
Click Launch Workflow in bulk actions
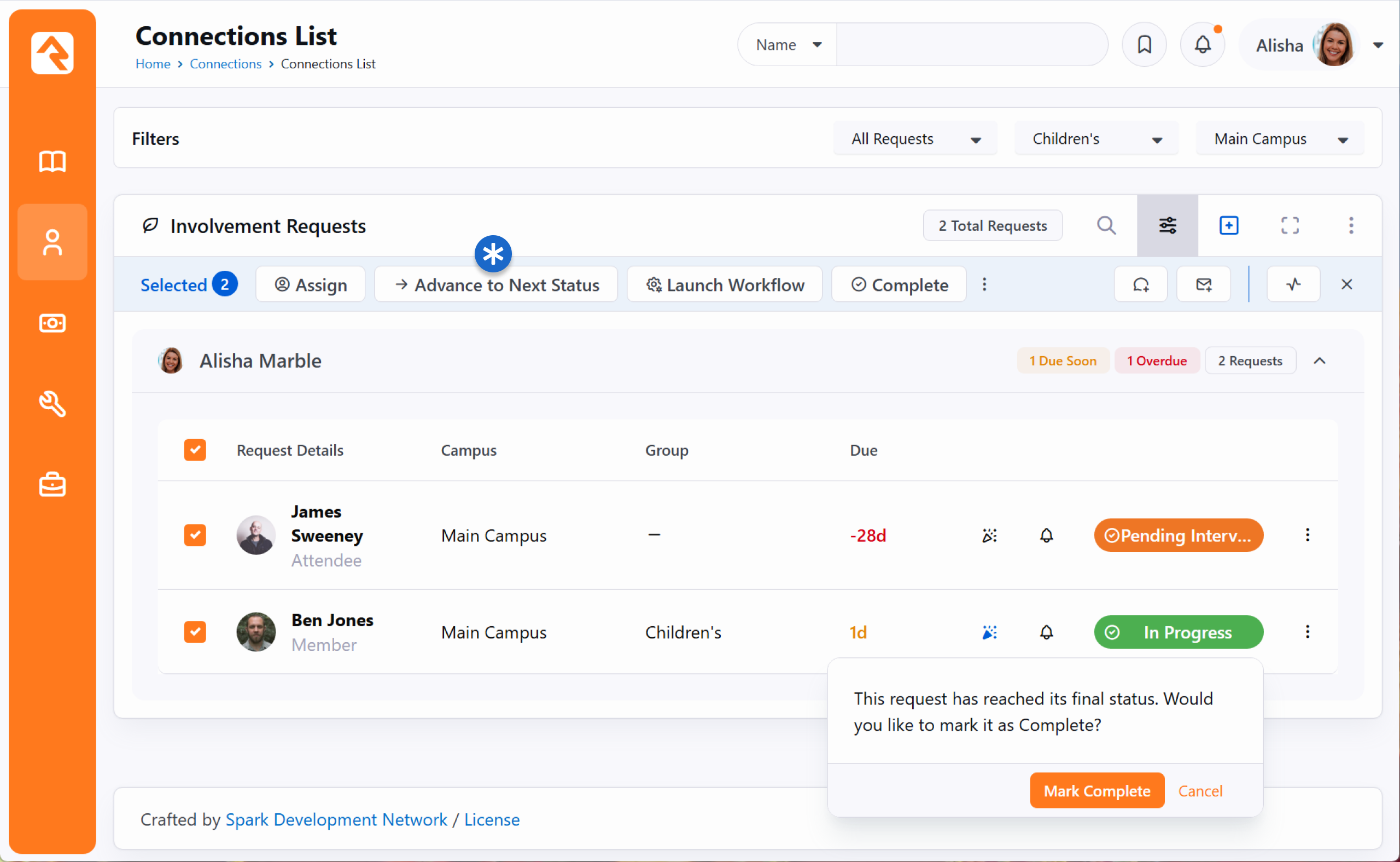(x=725, y=284)
